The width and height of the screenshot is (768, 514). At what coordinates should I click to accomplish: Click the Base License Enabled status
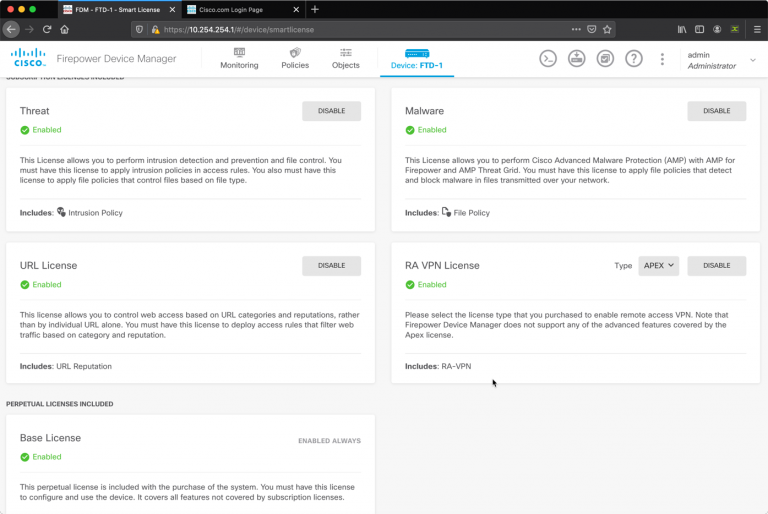[x=41, y=457]
